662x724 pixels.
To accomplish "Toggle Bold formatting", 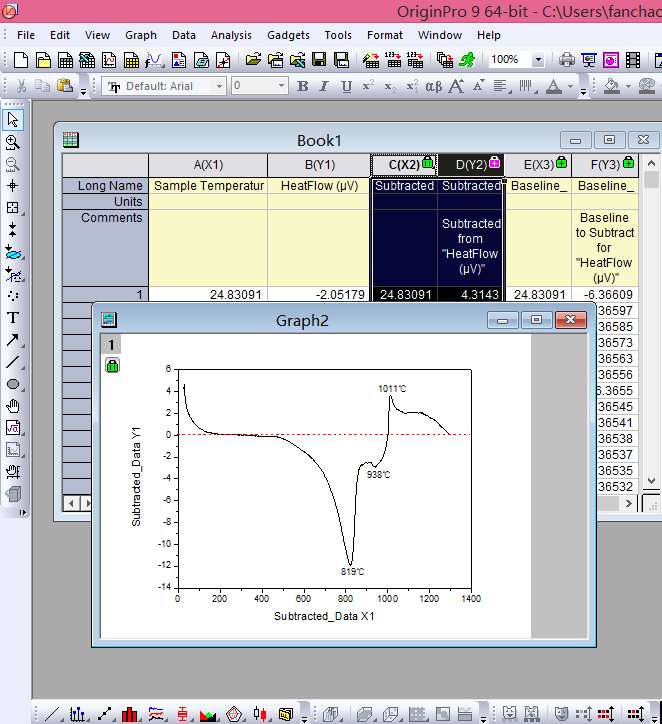I will 302,86.
